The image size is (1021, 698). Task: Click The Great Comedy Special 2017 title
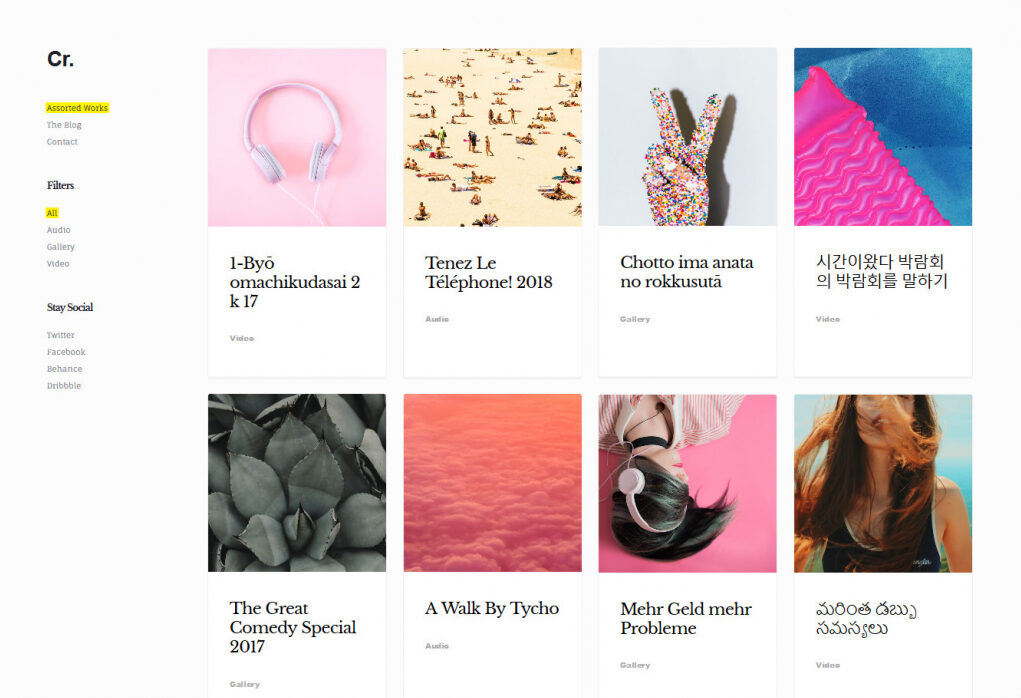click(x=293, y=627)
